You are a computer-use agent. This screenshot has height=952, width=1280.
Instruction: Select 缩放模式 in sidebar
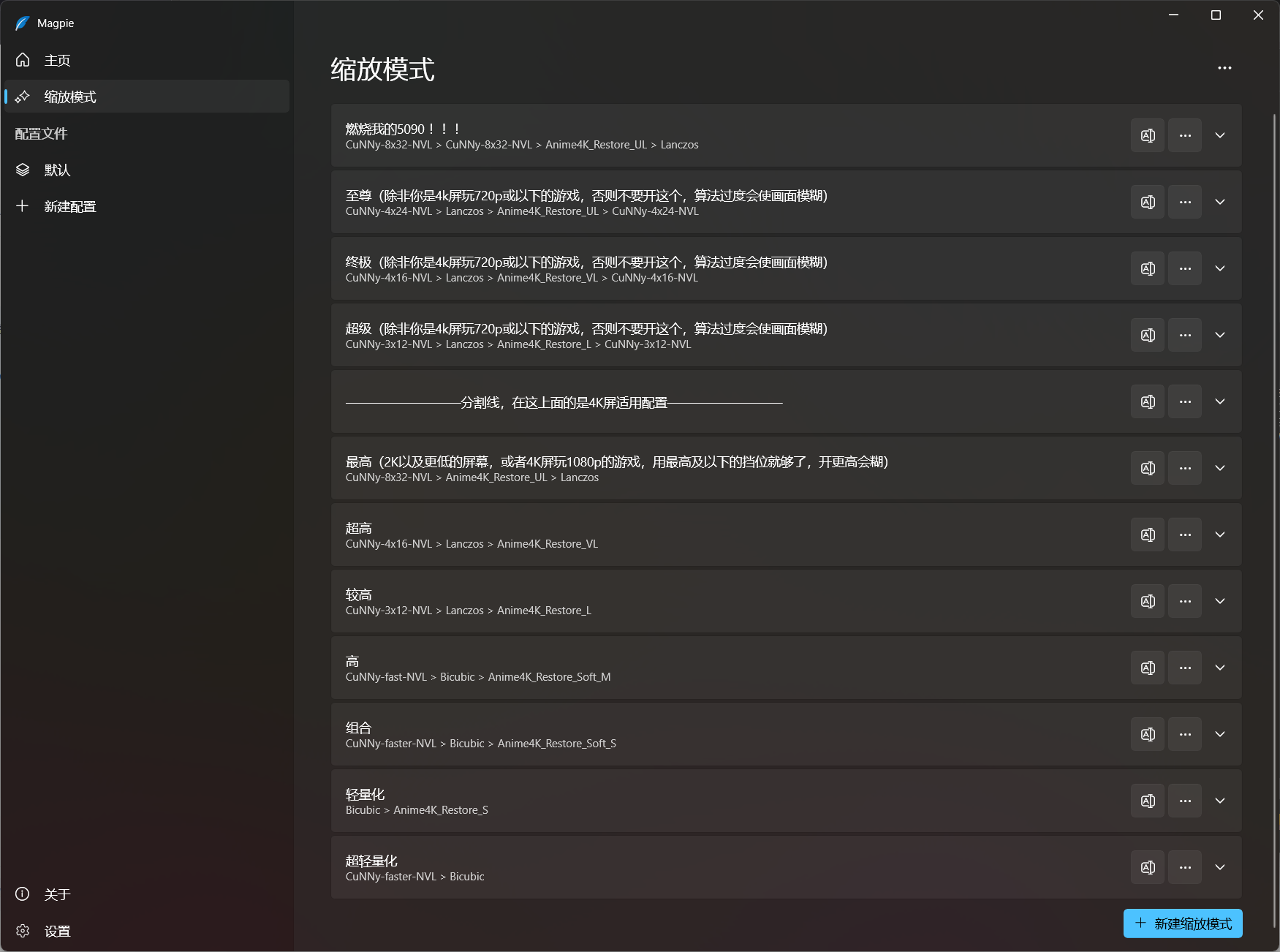(x=147, y=97)
